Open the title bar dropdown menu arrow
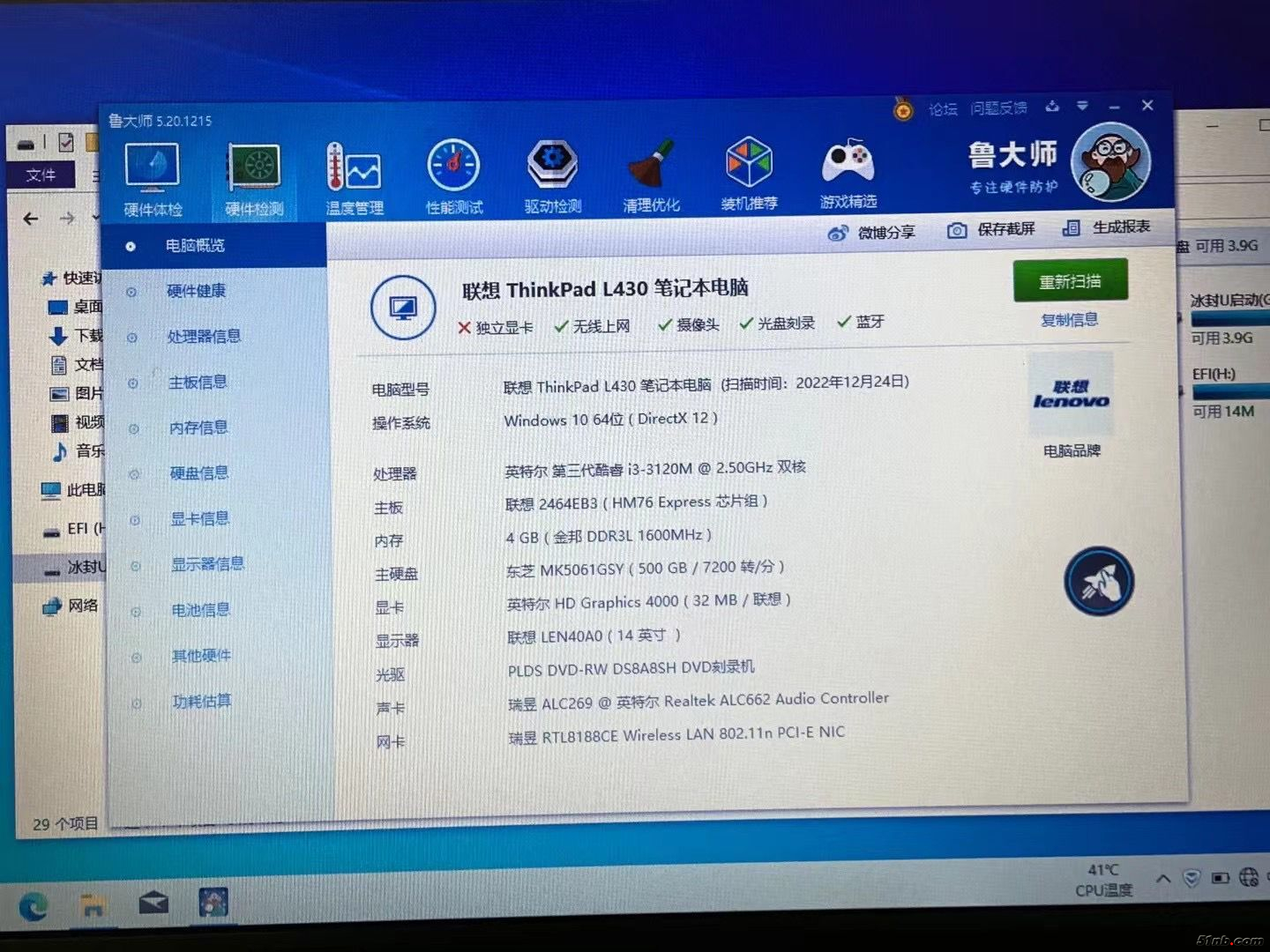 1082,106
